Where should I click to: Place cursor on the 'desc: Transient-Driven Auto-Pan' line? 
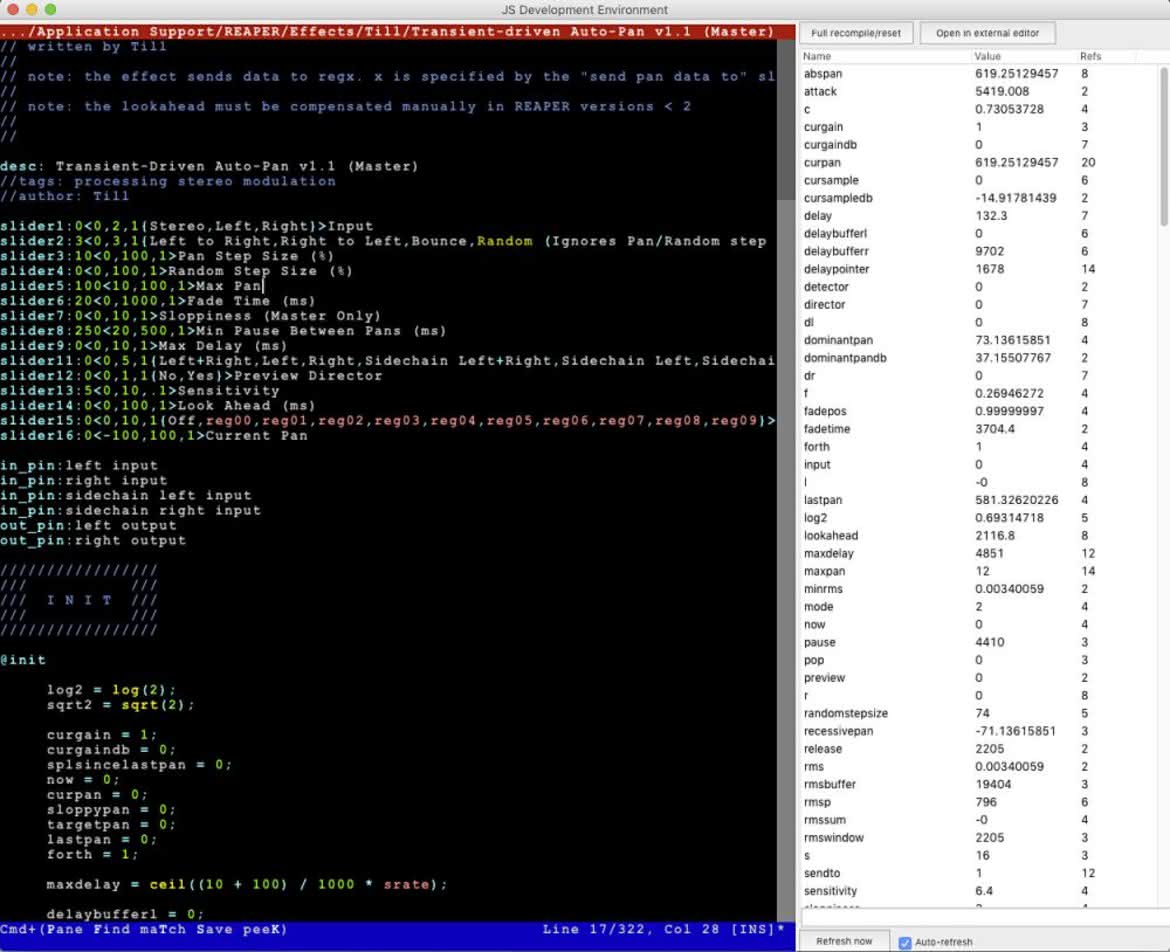click(209, 166)
